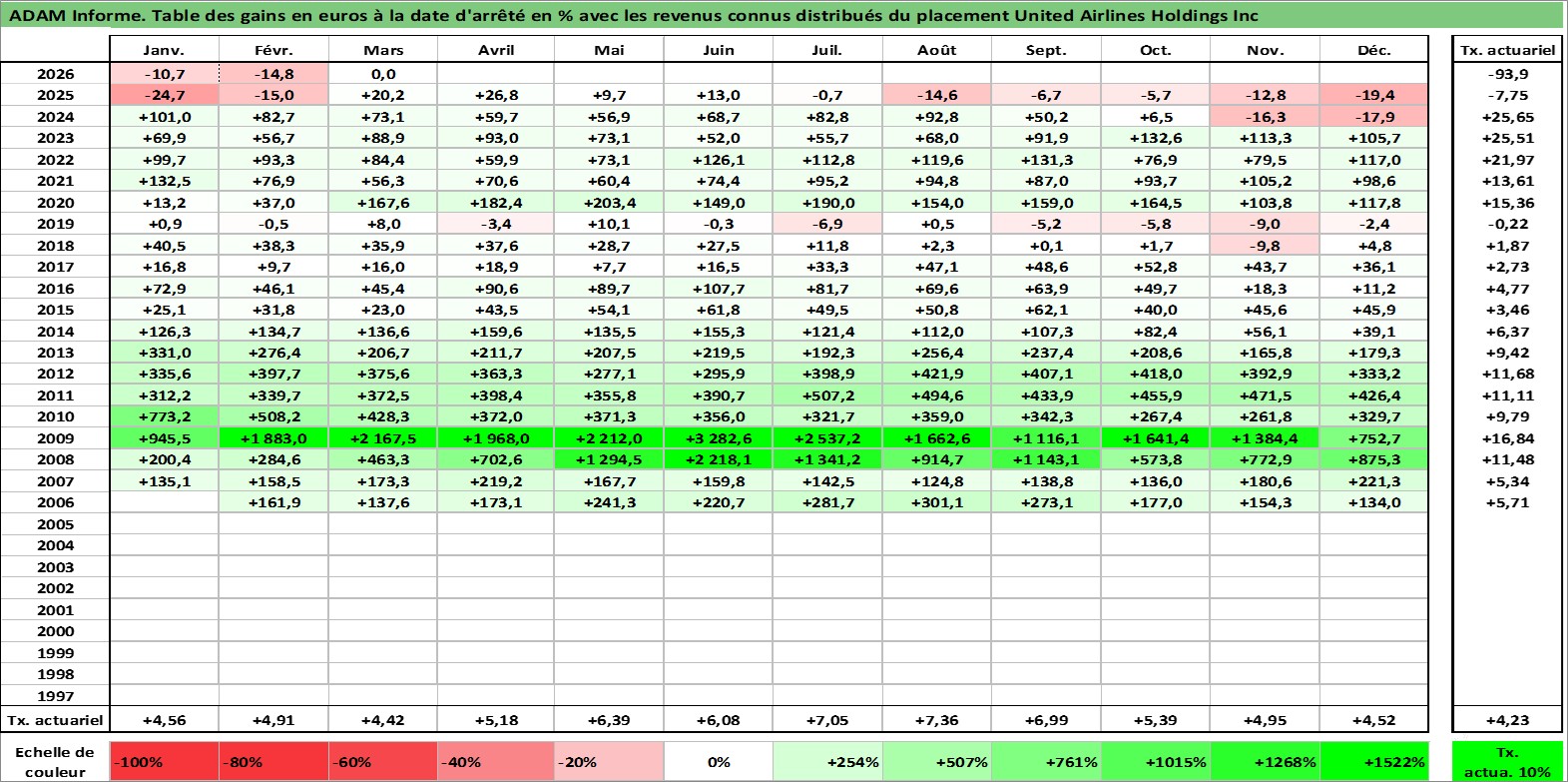Select cell with value -24,7

[x=165, y=95]
